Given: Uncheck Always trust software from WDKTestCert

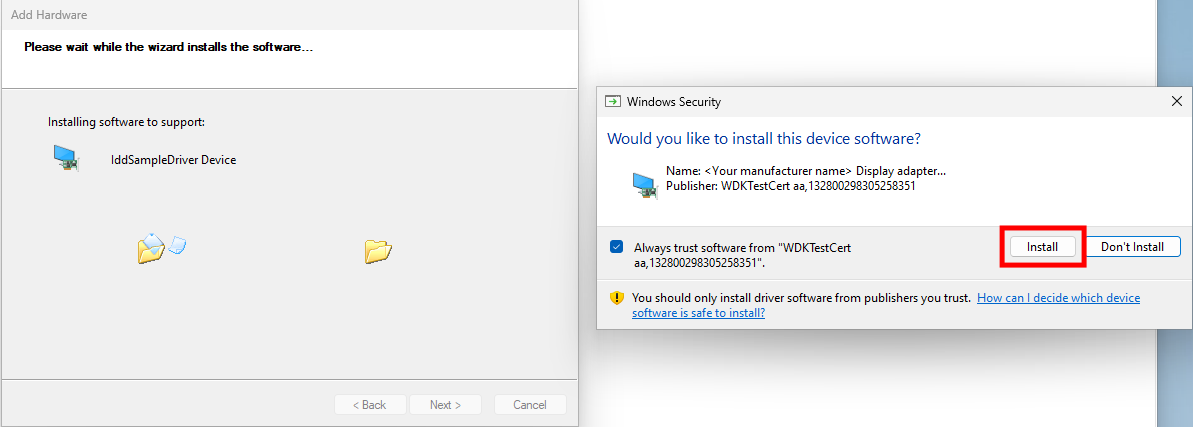Looking at the screenshot, I should [x=616, y=247].
